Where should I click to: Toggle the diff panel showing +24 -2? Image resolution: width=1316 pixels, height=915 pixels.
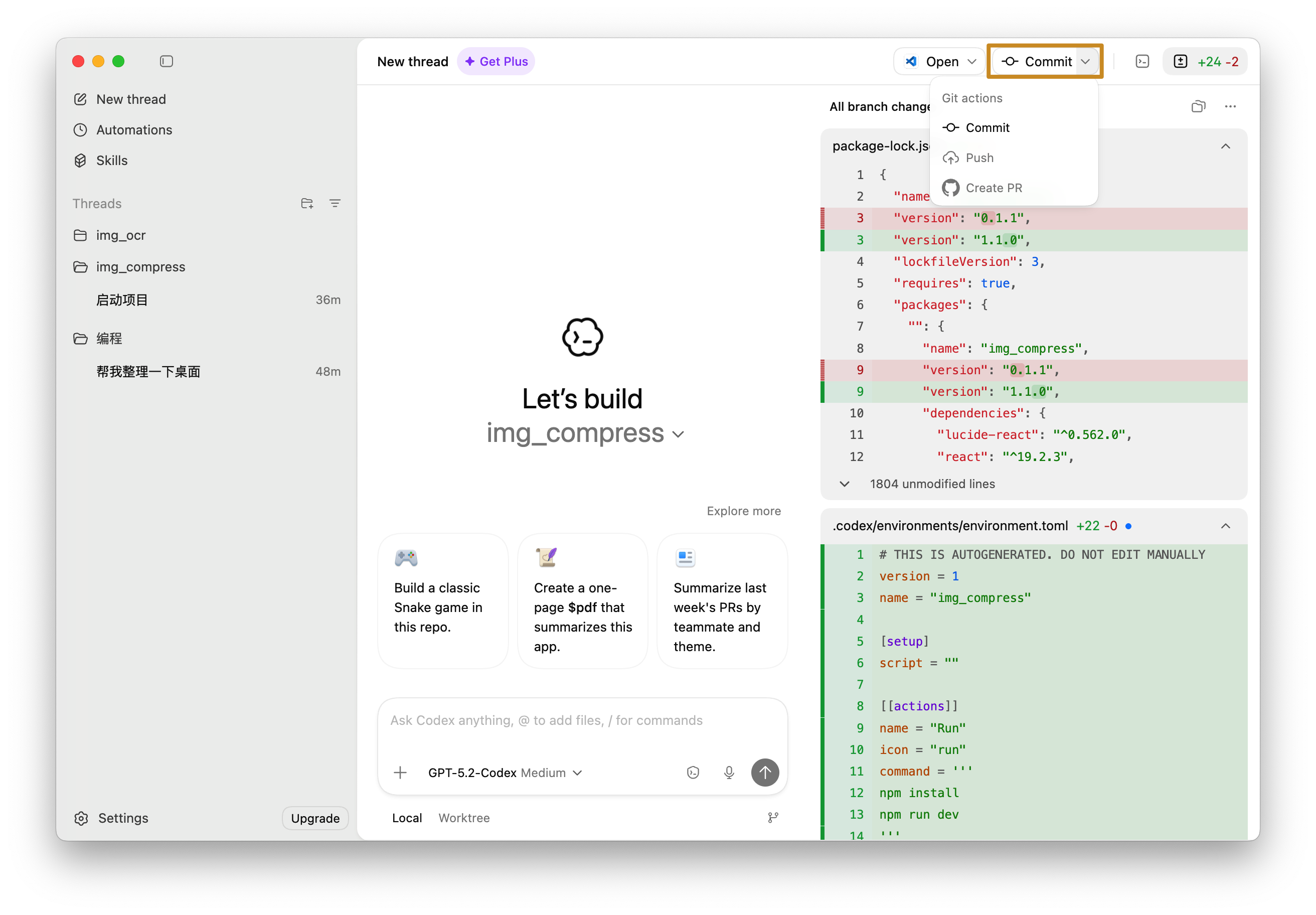1205,61
